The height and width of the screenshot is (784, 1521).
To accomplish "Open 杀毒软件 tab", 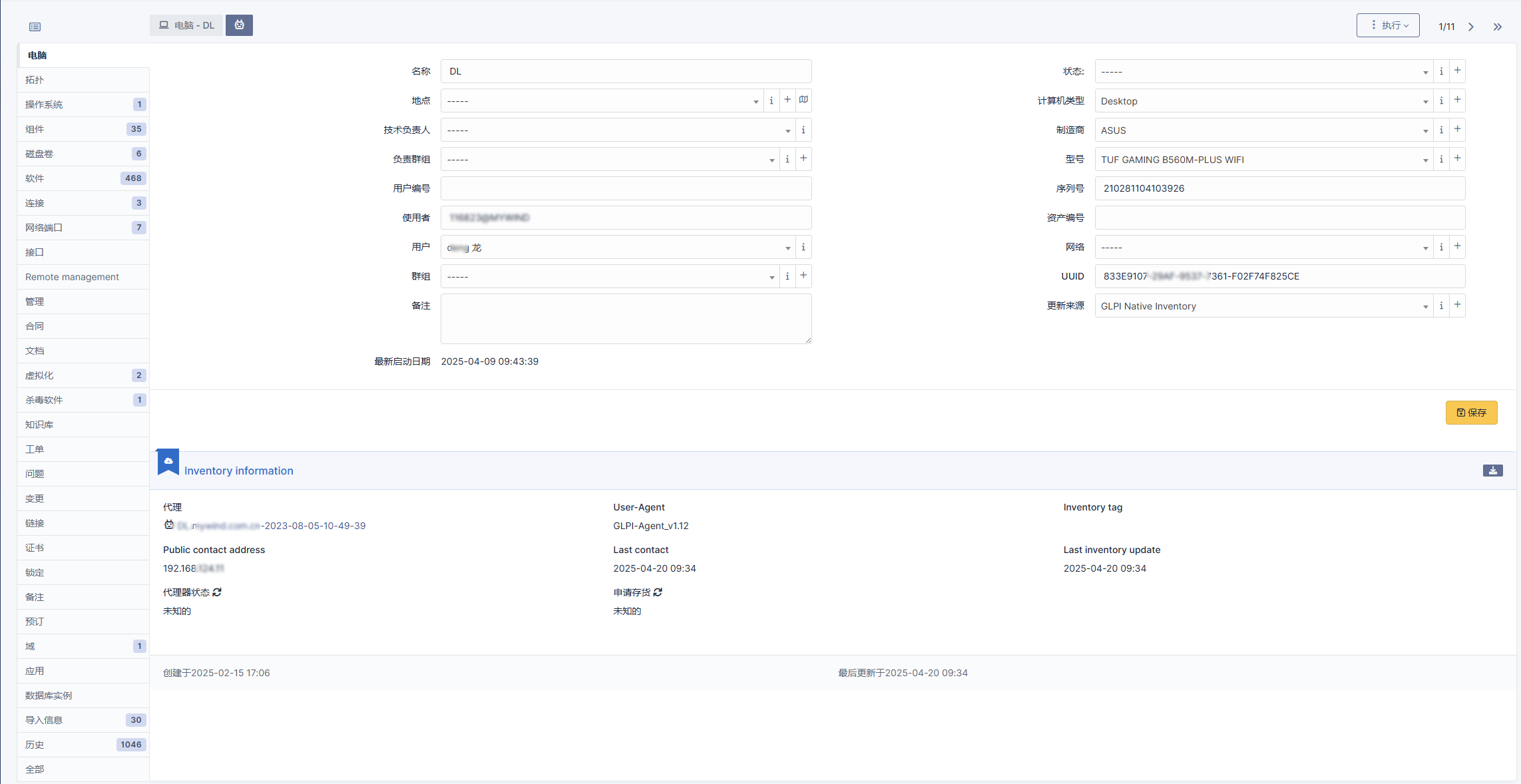I will coord(83,400).
